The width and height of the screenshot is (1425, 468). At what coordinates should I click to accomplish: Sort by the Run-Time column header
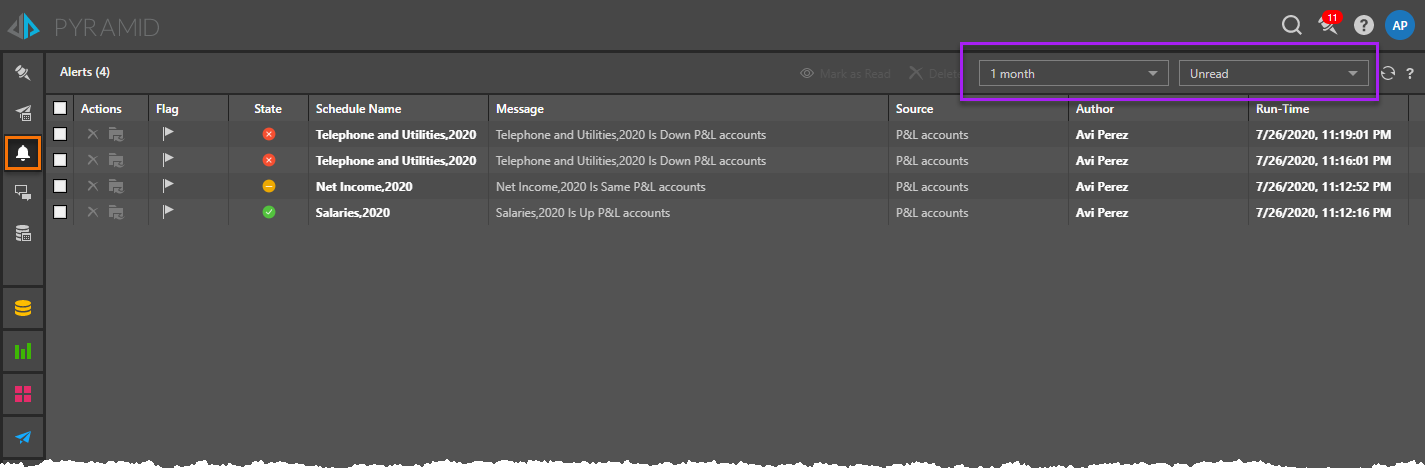point(1282,109)
